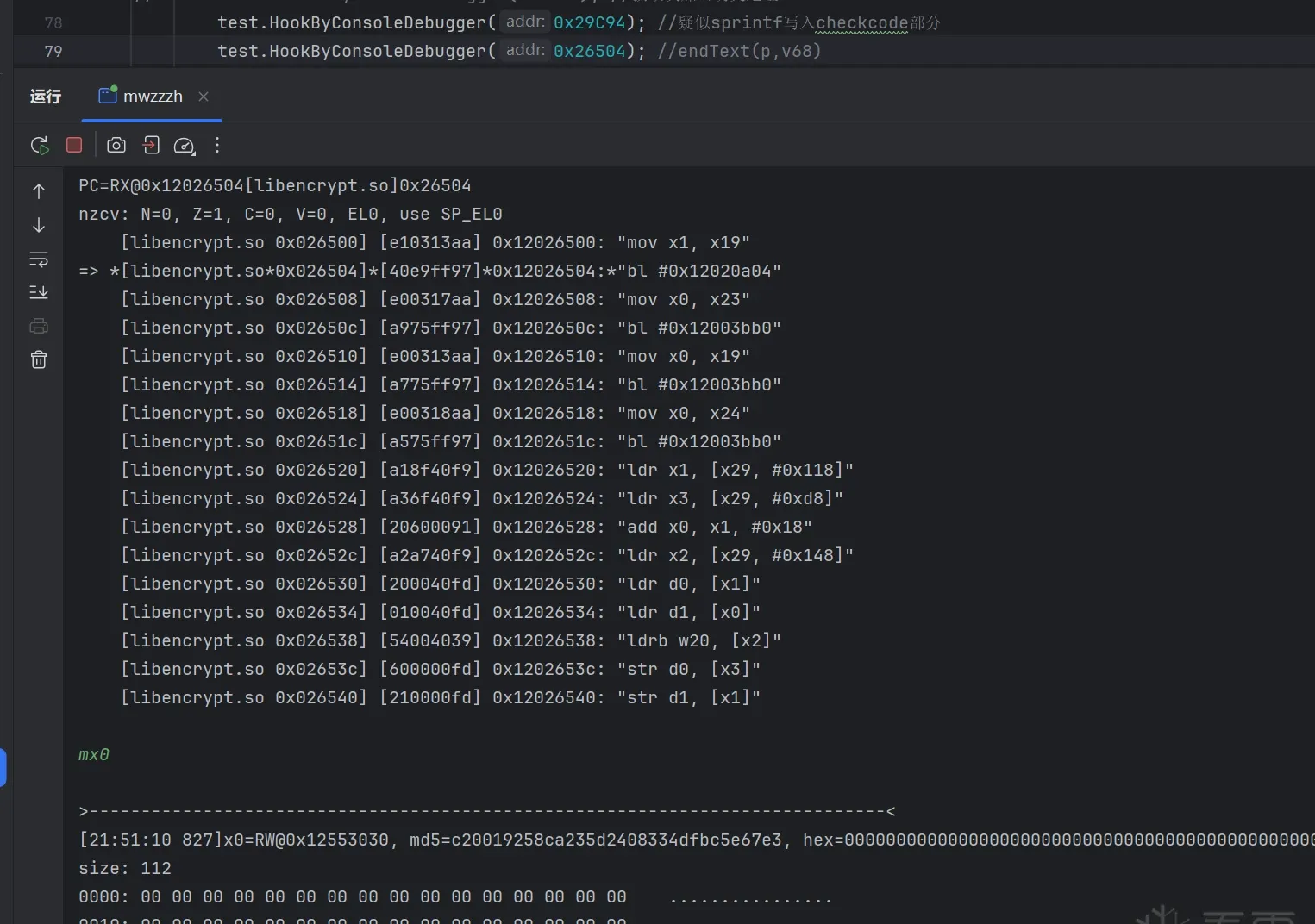Print console output
The image size is (1315, 924).
(39, 326)
